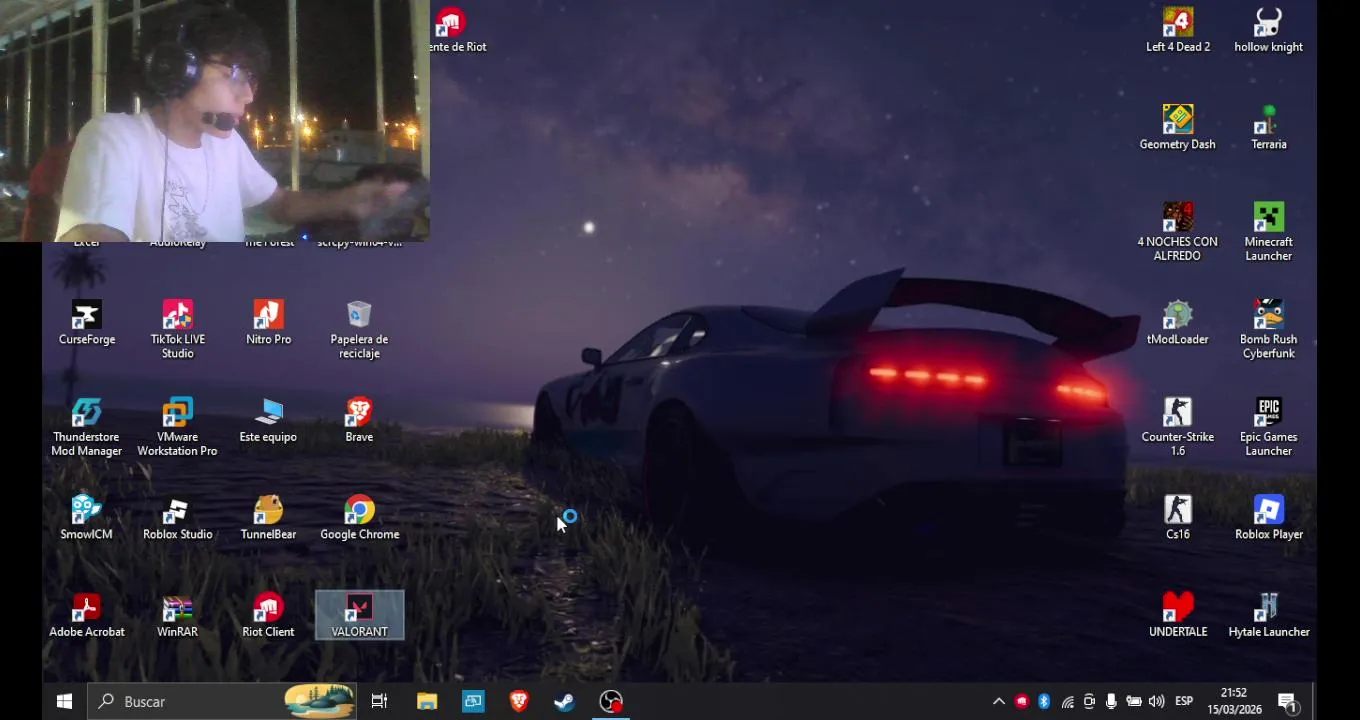Open the notification center icon

coord(1288,702)
